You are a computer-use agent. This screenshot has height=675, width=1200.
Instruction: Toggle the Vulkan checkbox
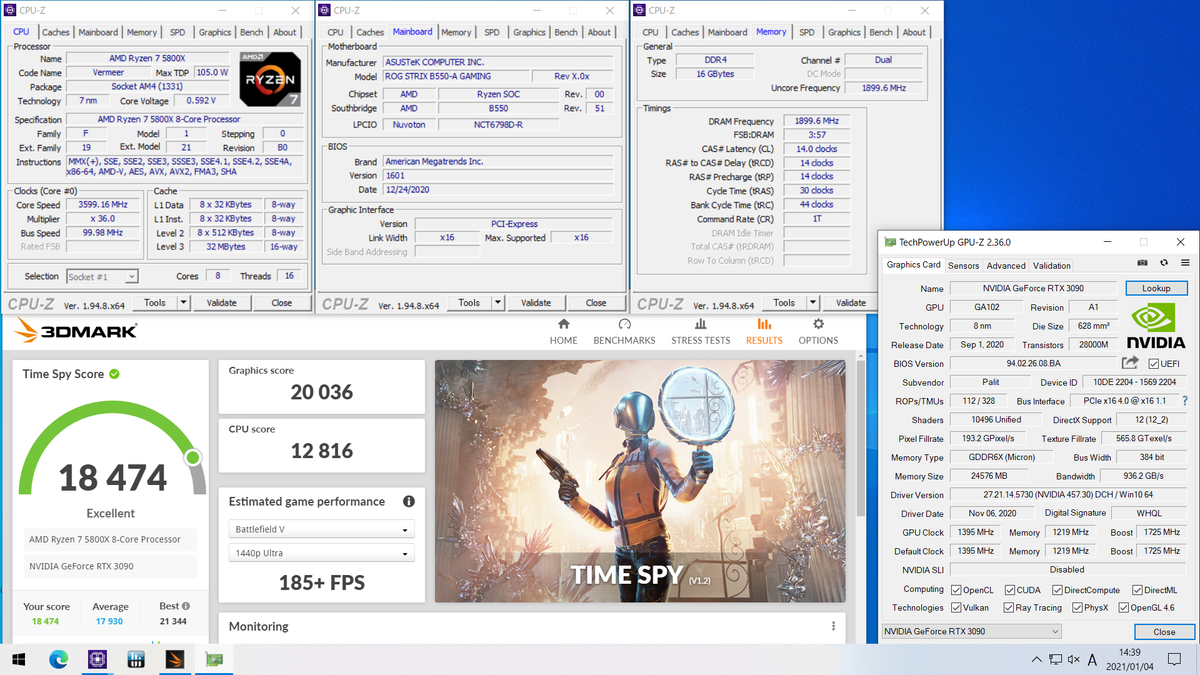(957, 607)
